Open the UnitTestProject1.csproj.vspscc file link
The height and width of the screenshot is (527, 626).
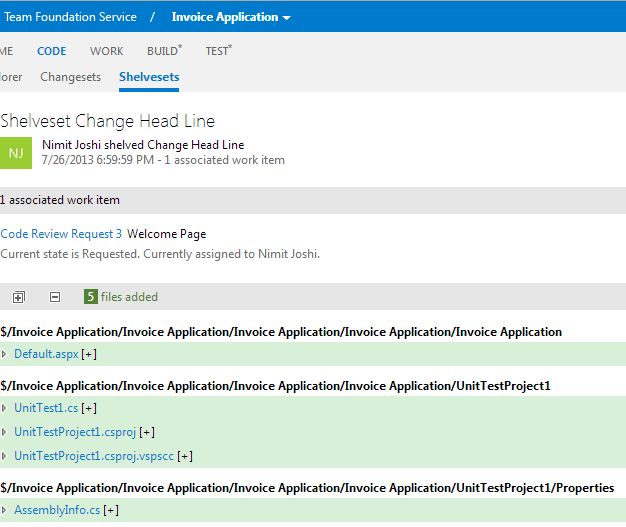[94, 456]
